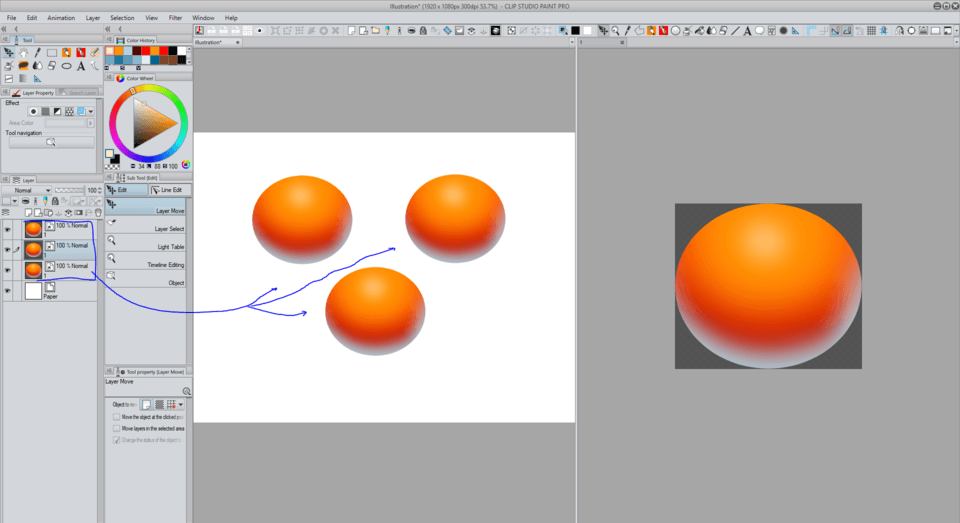
Task: Select the Decoration tool with orange background
Action: 23,66
